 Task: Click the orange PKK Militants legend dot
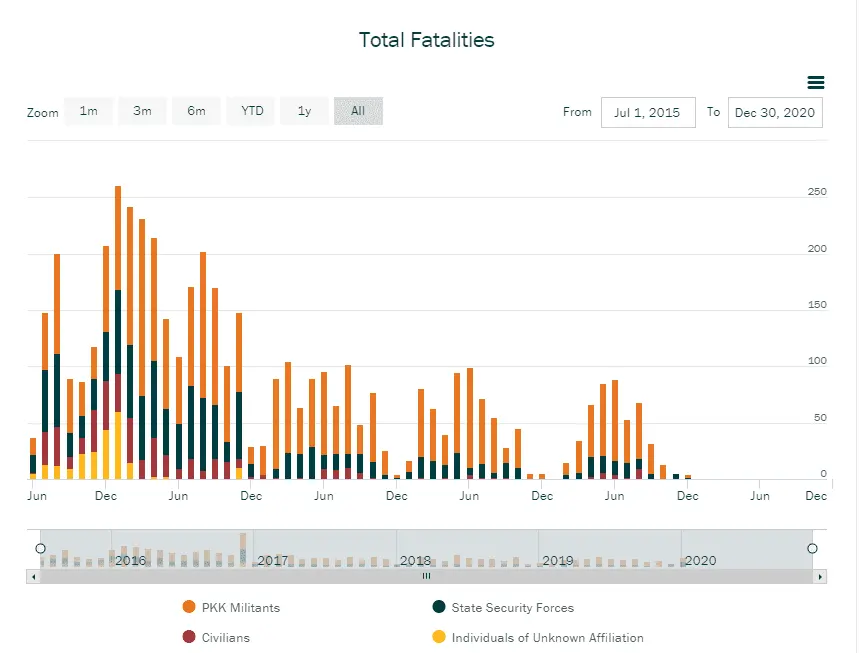pos(189,607)
